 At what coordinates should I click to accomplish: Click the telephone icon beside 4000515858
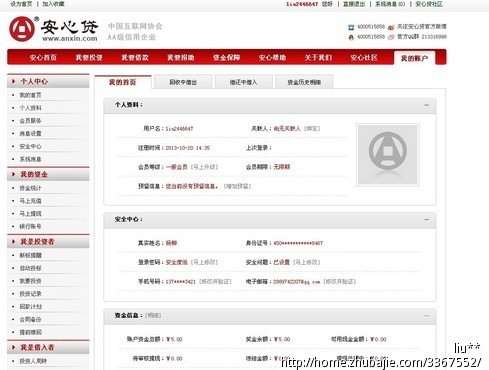tap(351, 27)
